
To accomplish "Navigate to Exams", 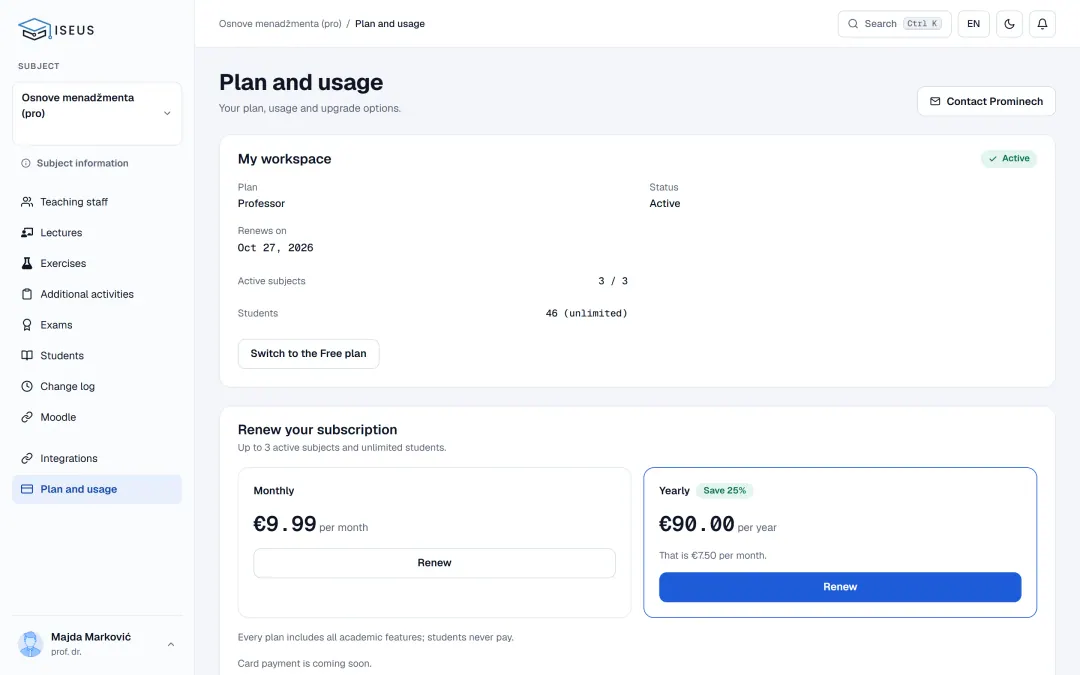I will pos(97,325).
